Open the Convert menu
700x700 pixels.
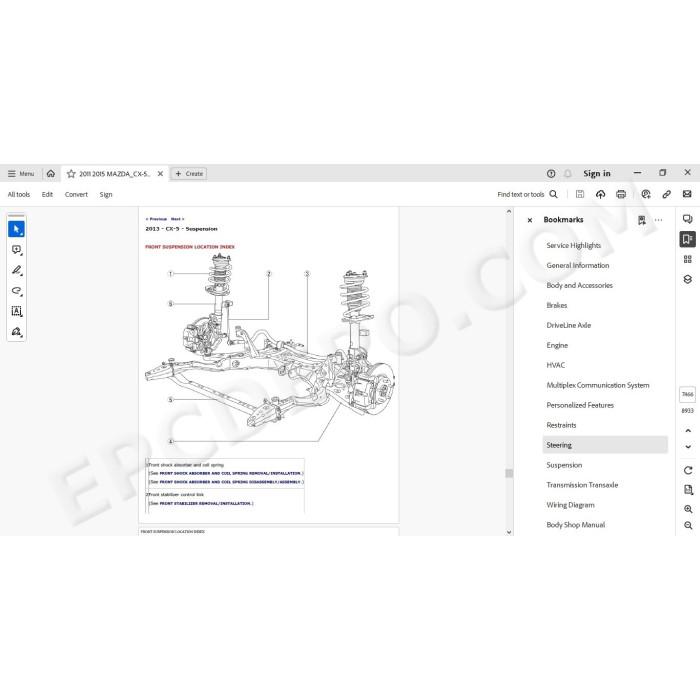(x=76, y=194)
